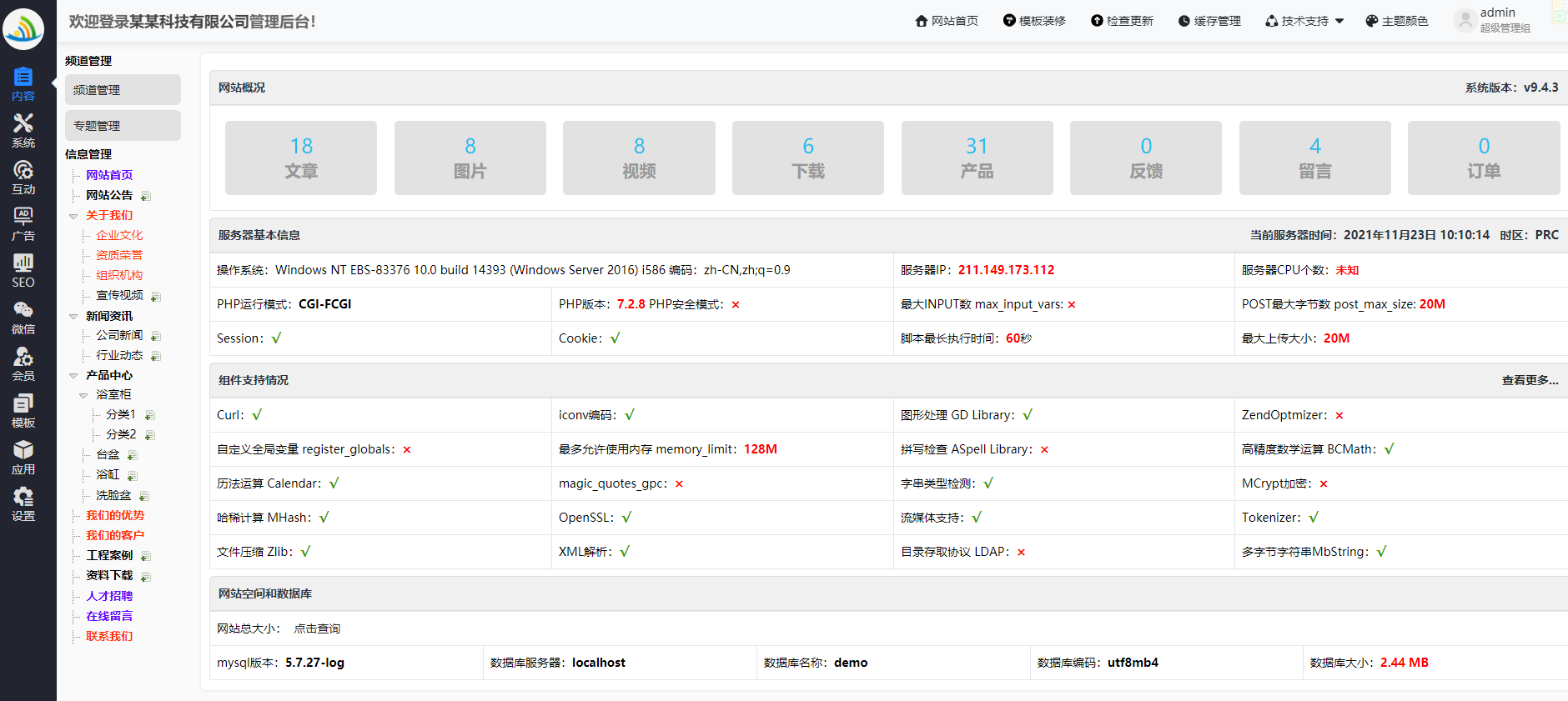Click 点击查询 to check site size
The width and height of the screenshot is (1568, 701).
[x=317, y=628]
